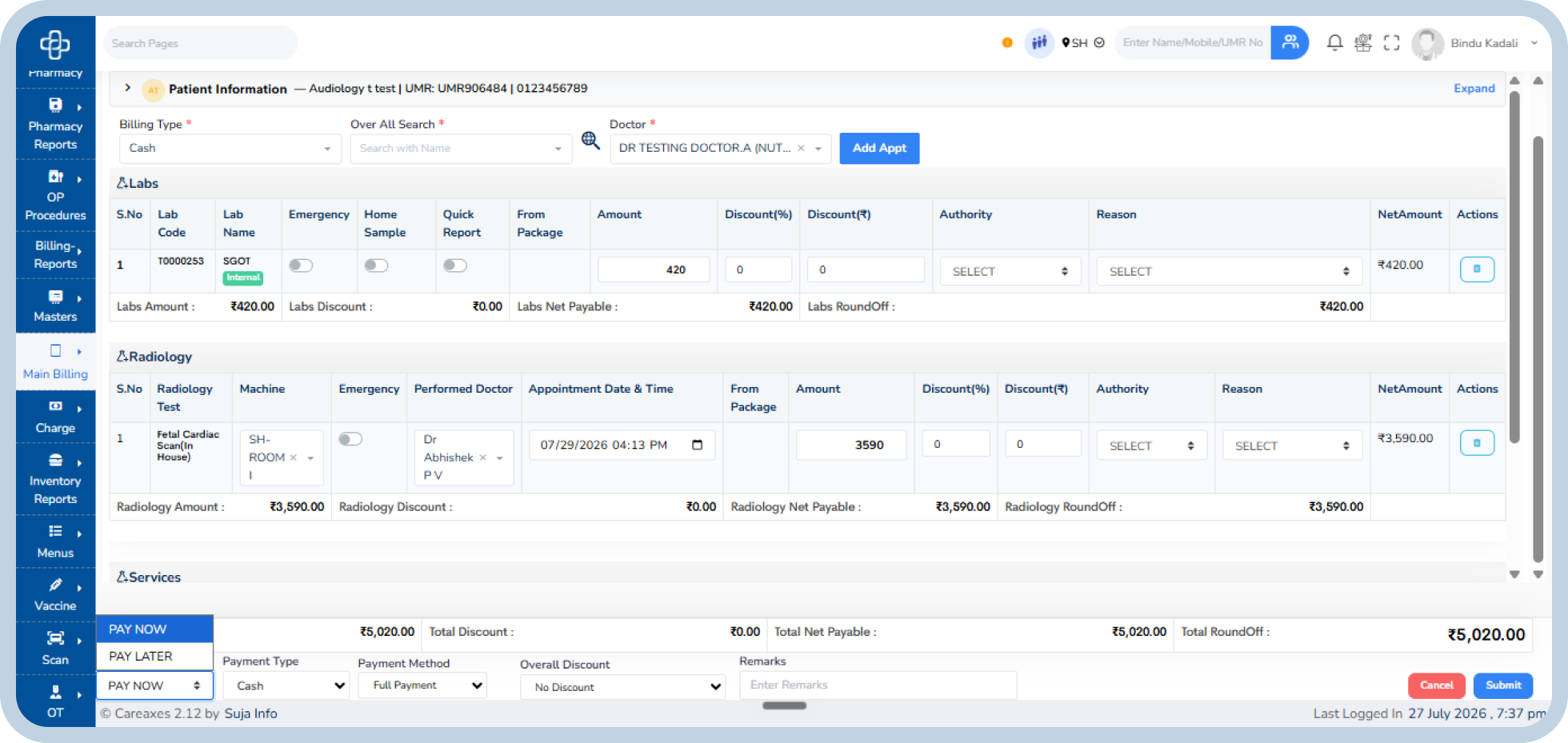Click the Search Pages field
Viewport: 1568px width, 743px height.
tap(200, 43)
